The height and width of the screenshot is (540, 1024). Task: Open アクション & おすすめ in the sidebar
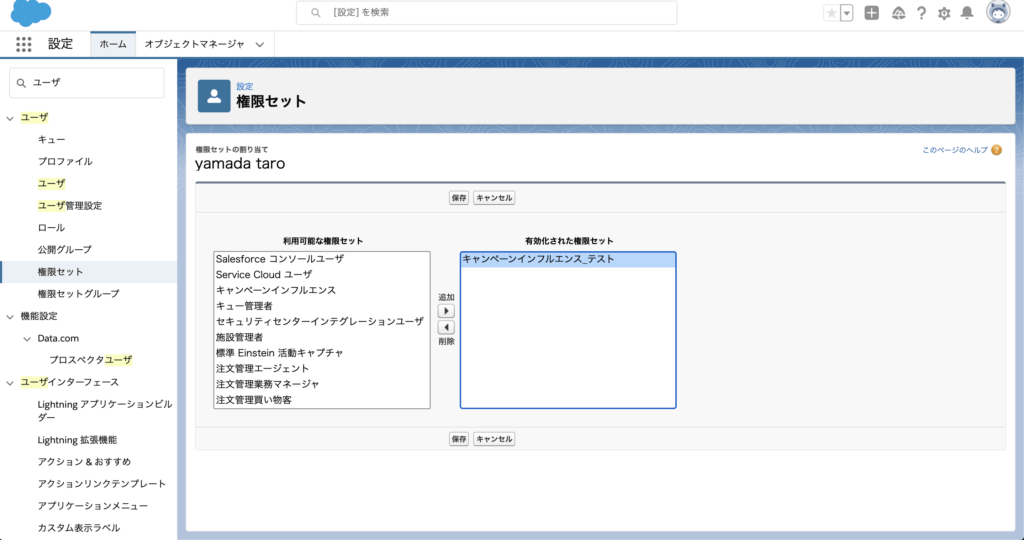tap(84, 462)
